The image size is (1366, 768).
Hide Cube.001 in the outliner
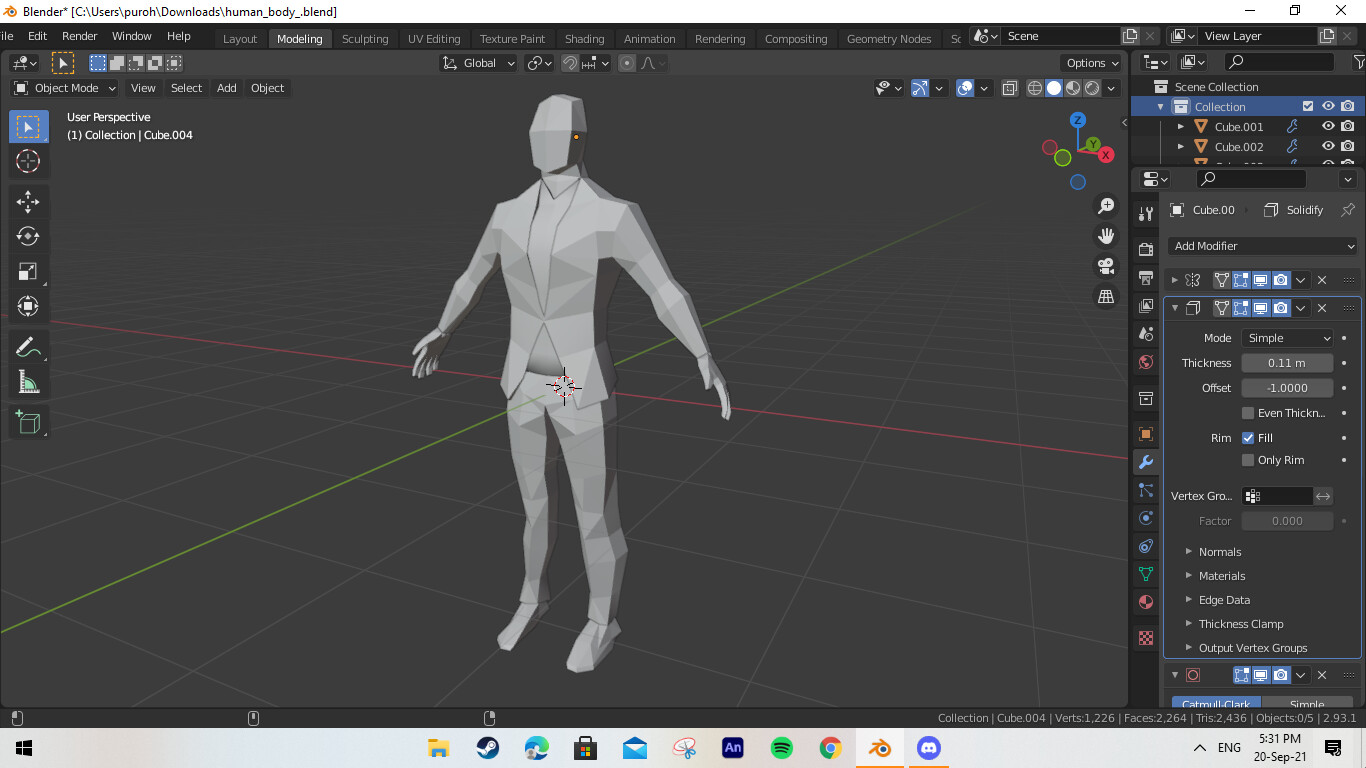[x=1327, y=126]
